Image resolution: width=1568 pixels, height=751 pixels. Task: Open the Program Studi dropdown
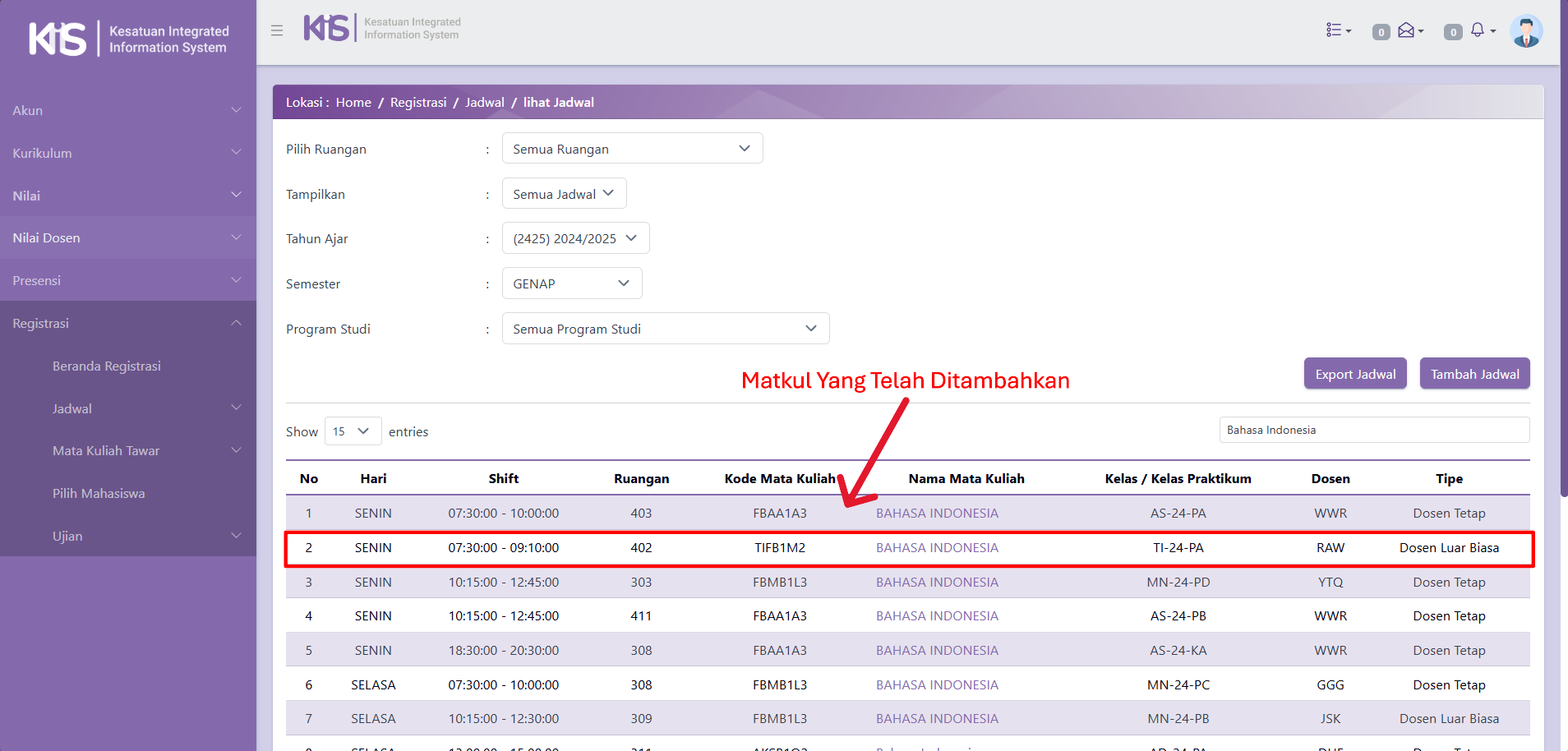click(x=665, y=329)
